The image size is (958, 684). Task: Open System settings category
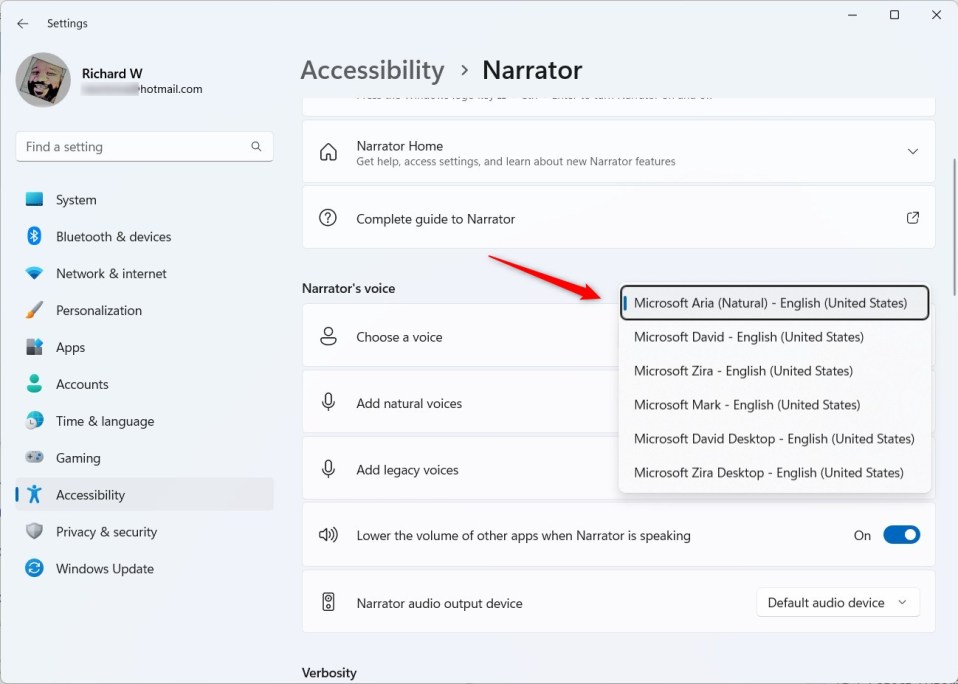[x=145, y=200]
